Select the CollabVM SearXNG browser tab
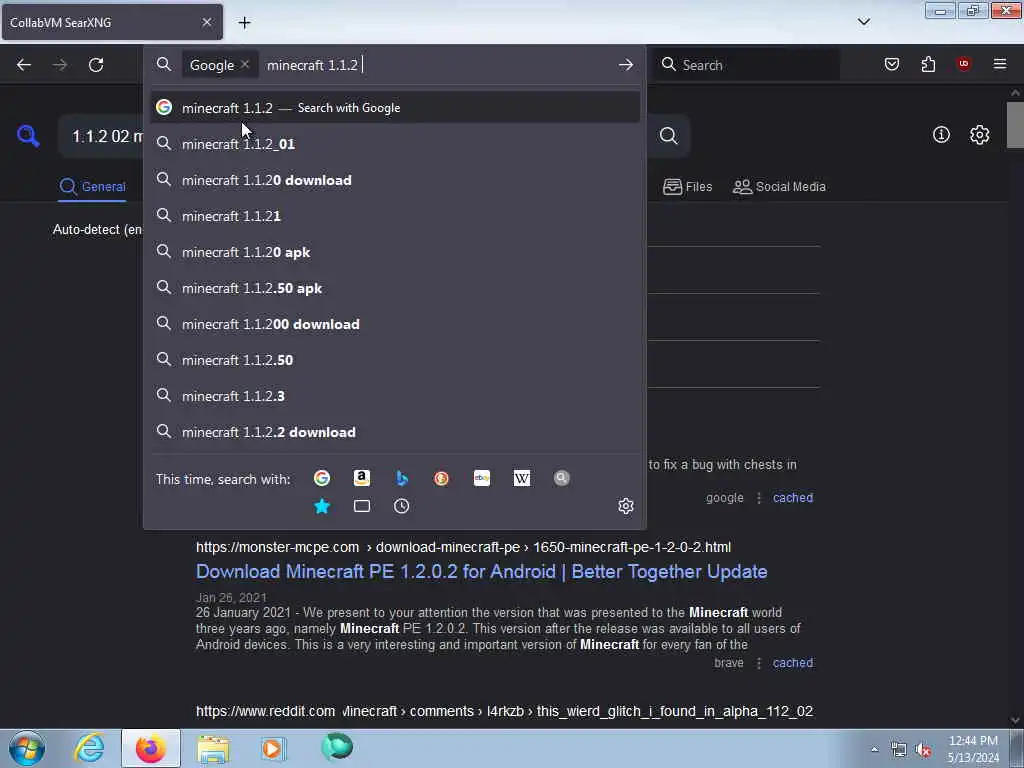 tap(112, 22)
